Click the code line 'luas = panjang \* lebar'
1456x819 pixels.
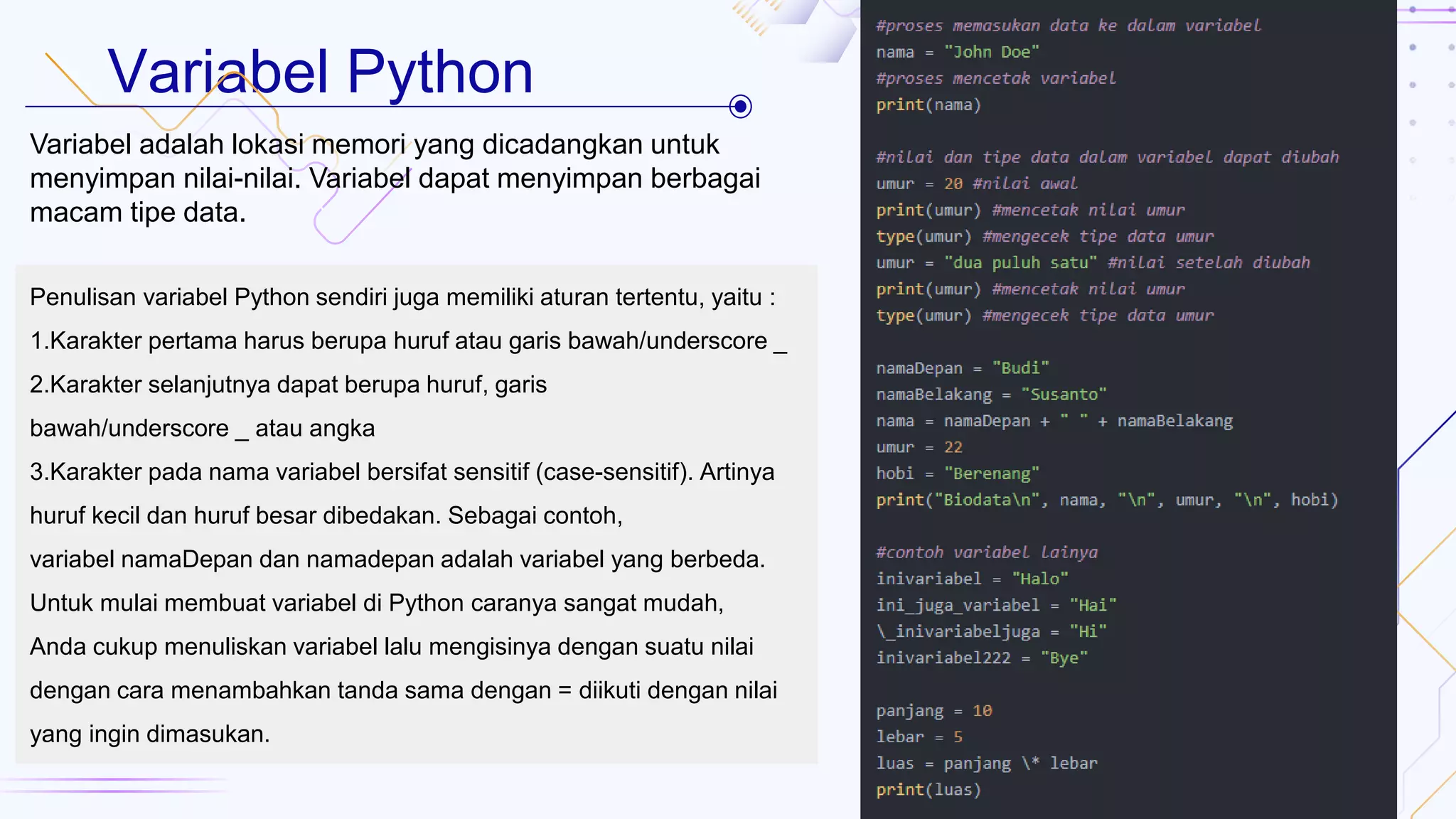[x=987, y=764]
